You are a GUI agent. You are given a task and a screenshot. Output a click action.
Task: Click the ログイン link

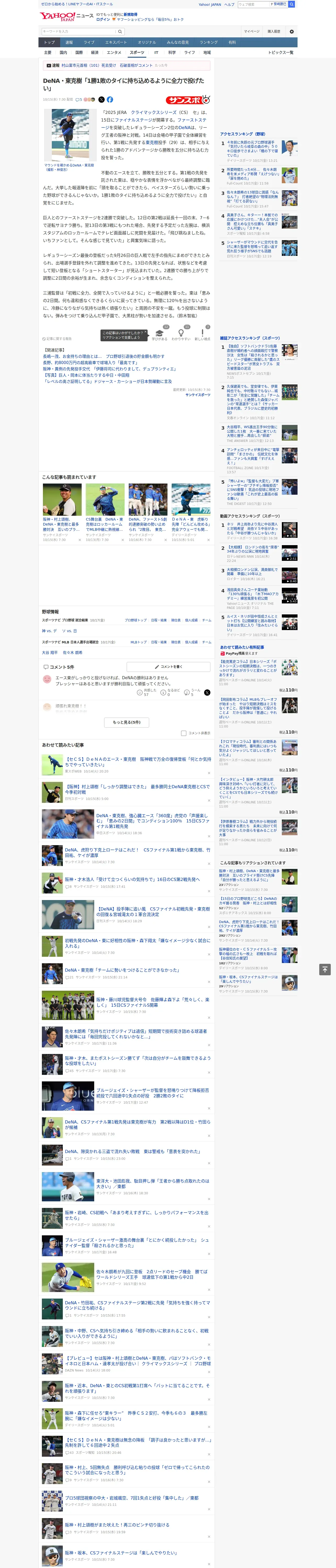tap(103, 20)
